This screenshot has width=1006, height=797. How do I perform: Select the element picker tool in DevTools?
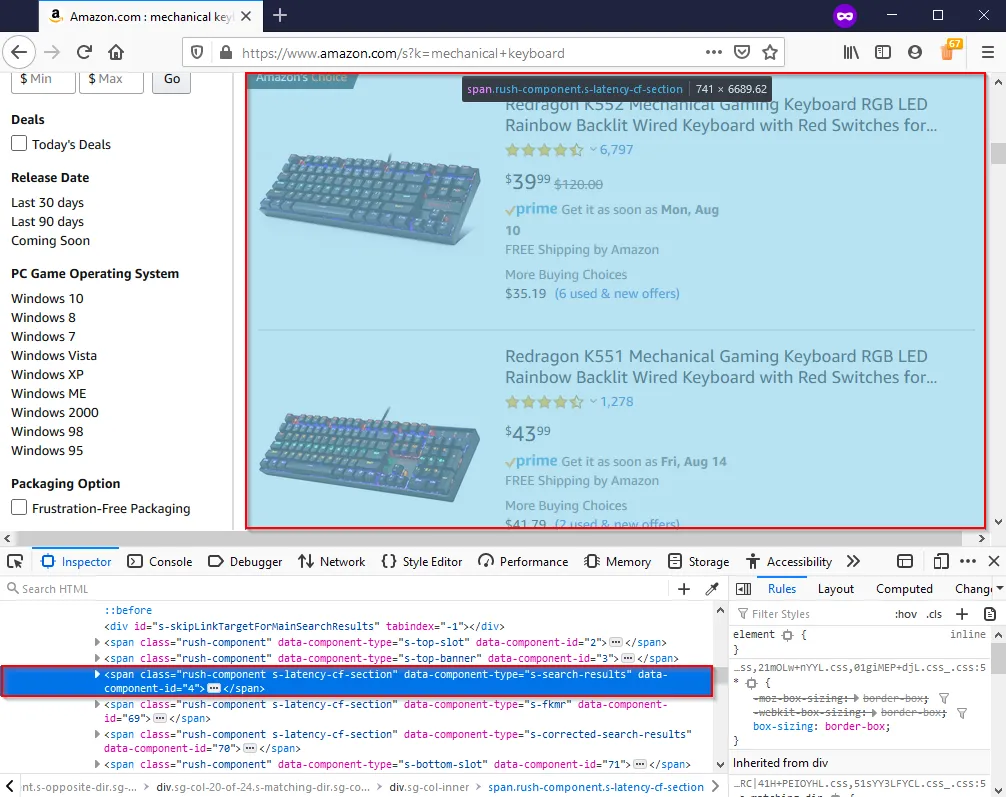point(15,561)
